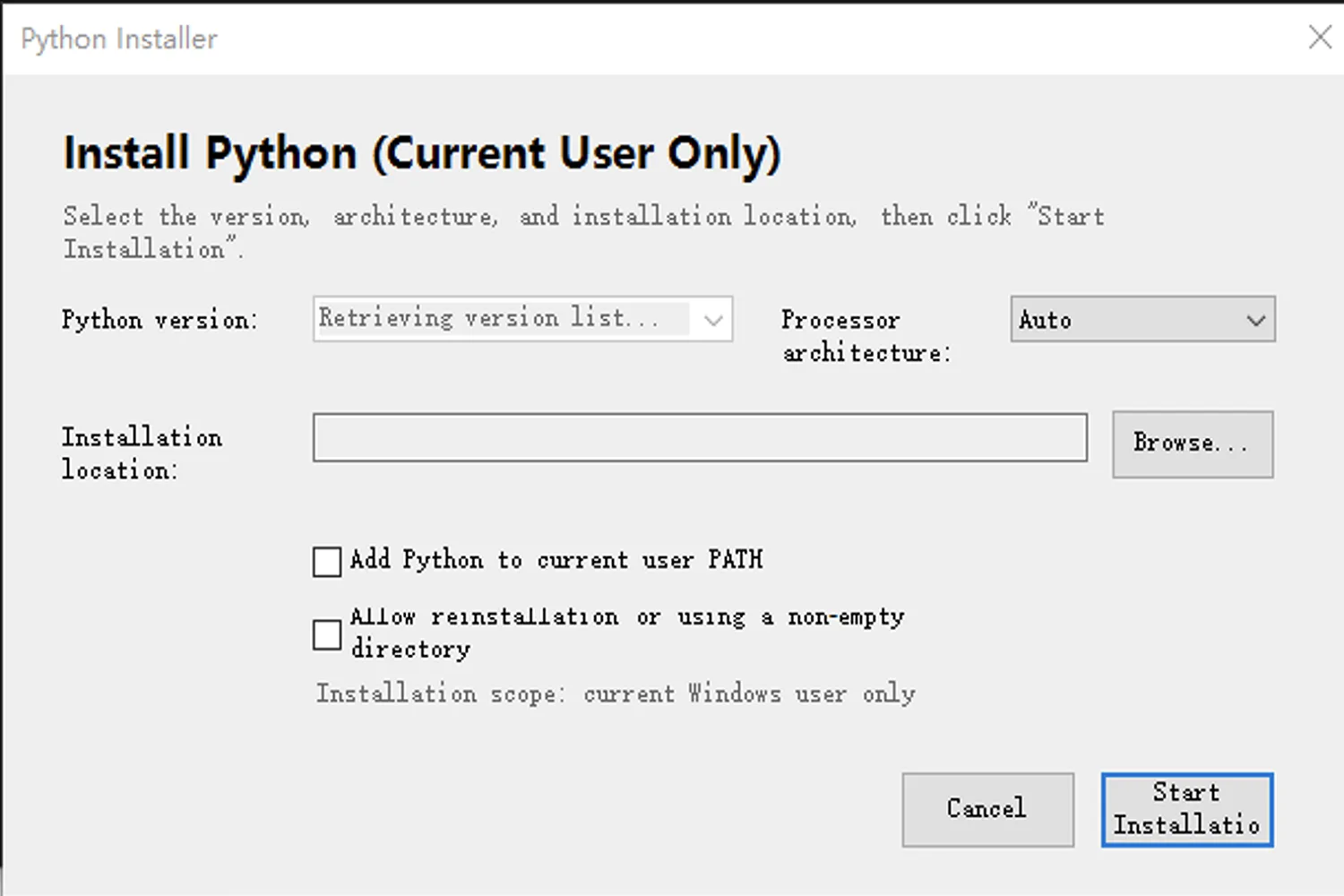Click the 'Select the version, architecture' instruction text
This screenshot has width=1344, height=896.
coord(583,232)
